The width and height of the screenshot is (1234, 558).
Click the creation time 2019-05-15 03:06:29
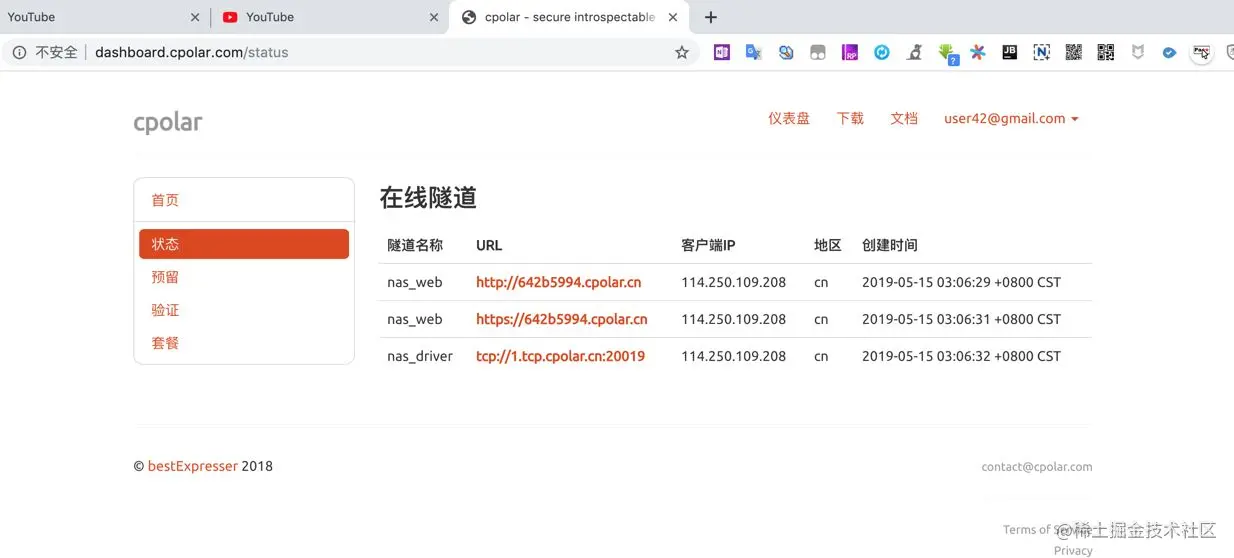click(x=961, y=282)
